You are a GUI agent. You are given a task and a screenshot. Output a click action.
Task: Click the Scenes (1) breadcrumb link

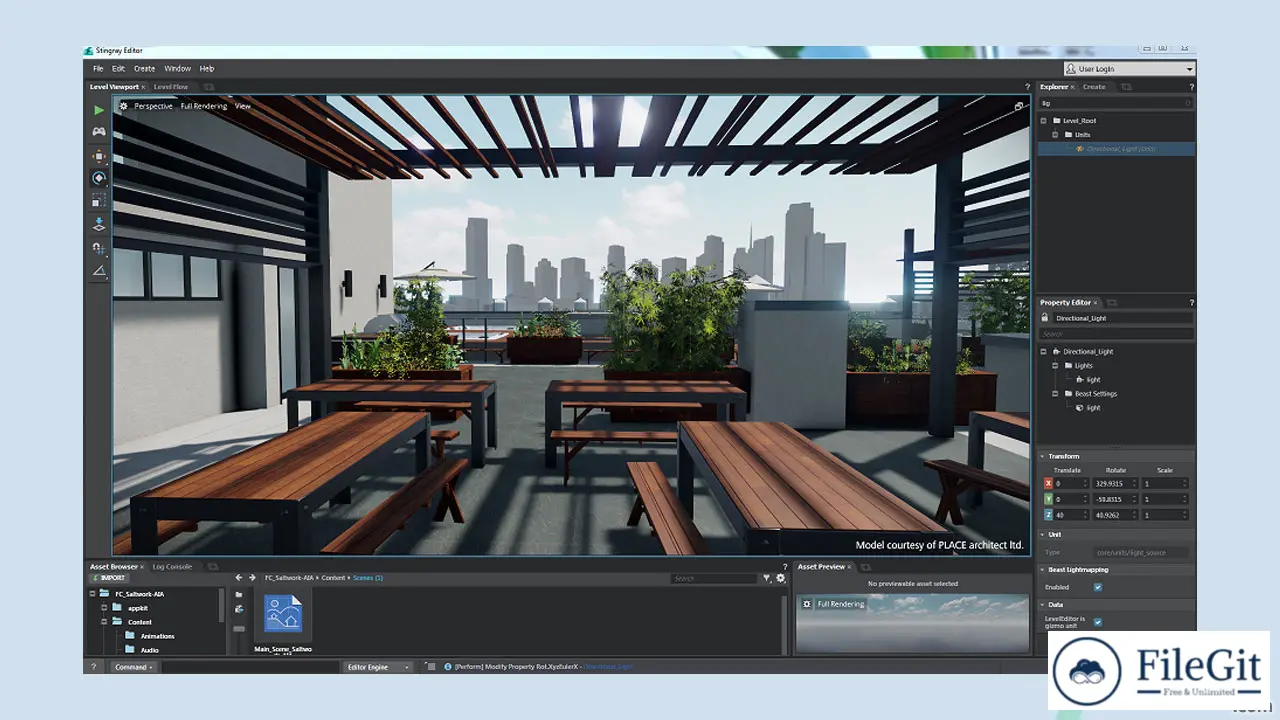click(366, 578)
